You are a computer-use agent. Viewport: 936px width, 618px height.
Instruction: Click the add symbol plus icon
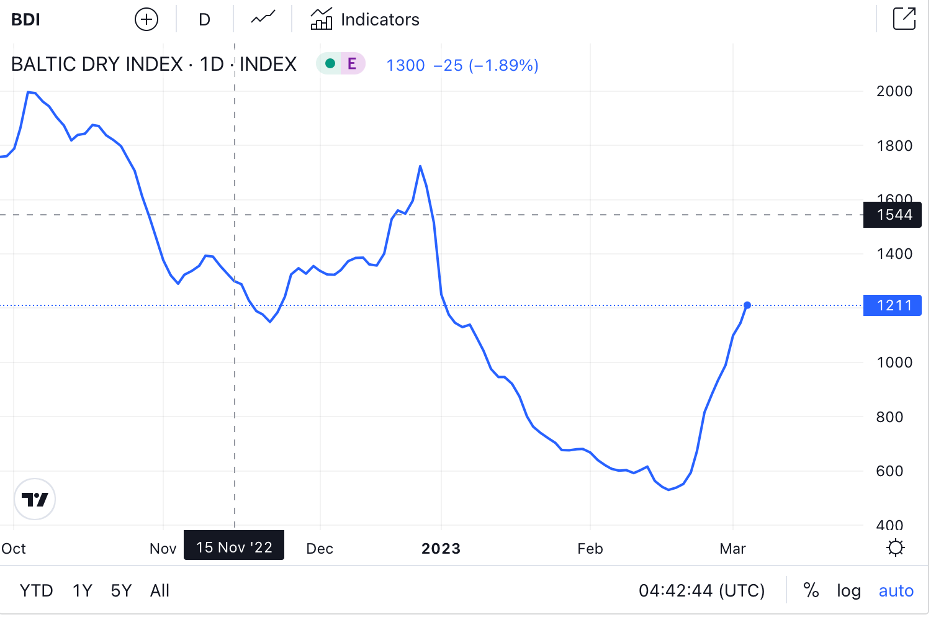pyautogui.click(x=146, y=19)
